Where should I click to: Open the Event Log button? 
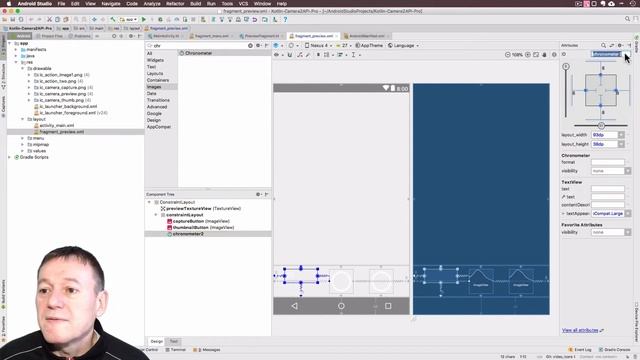click(x=580, y=350)
